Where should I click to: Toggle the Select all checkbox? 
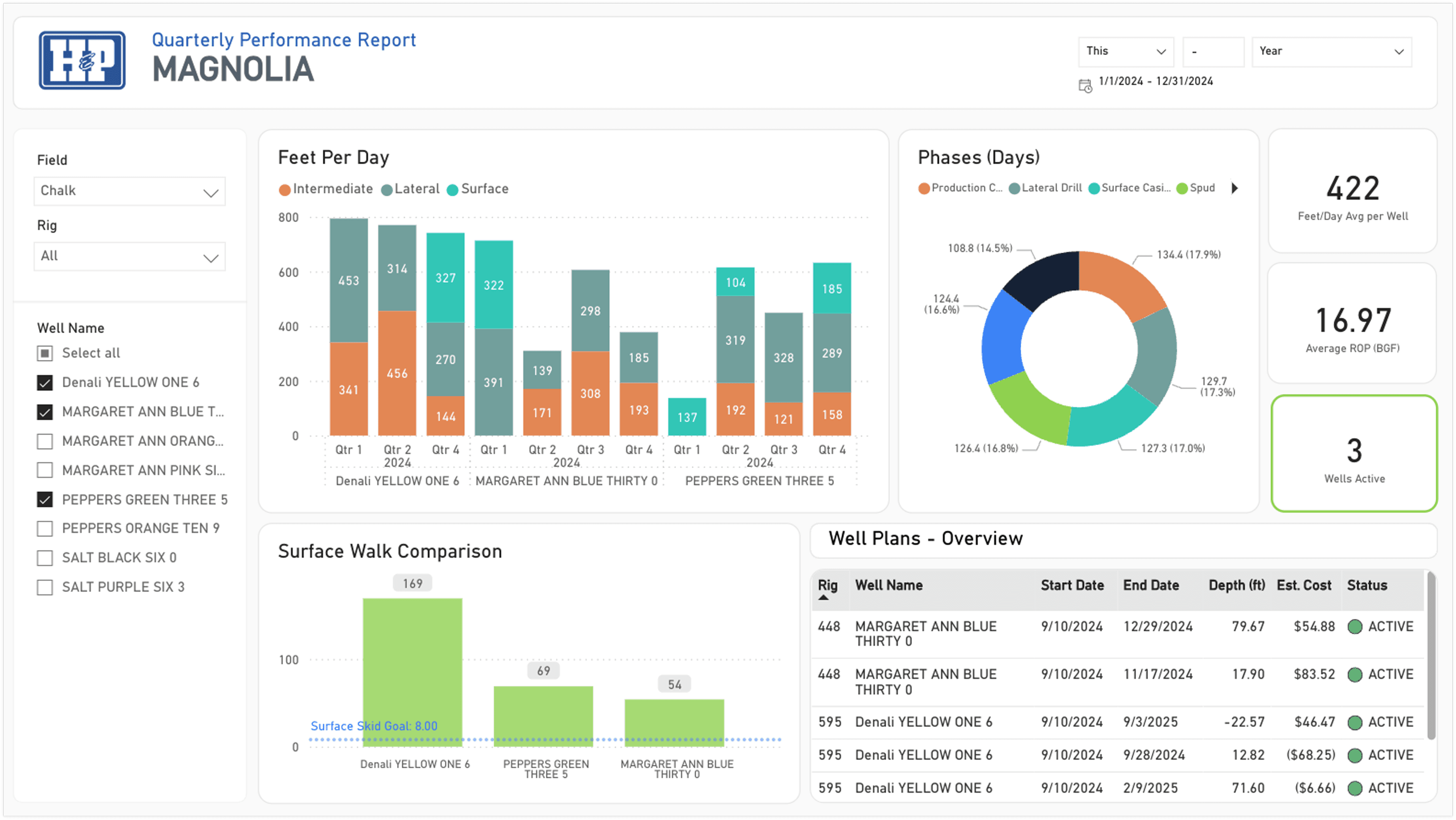(x=44, y=353)
